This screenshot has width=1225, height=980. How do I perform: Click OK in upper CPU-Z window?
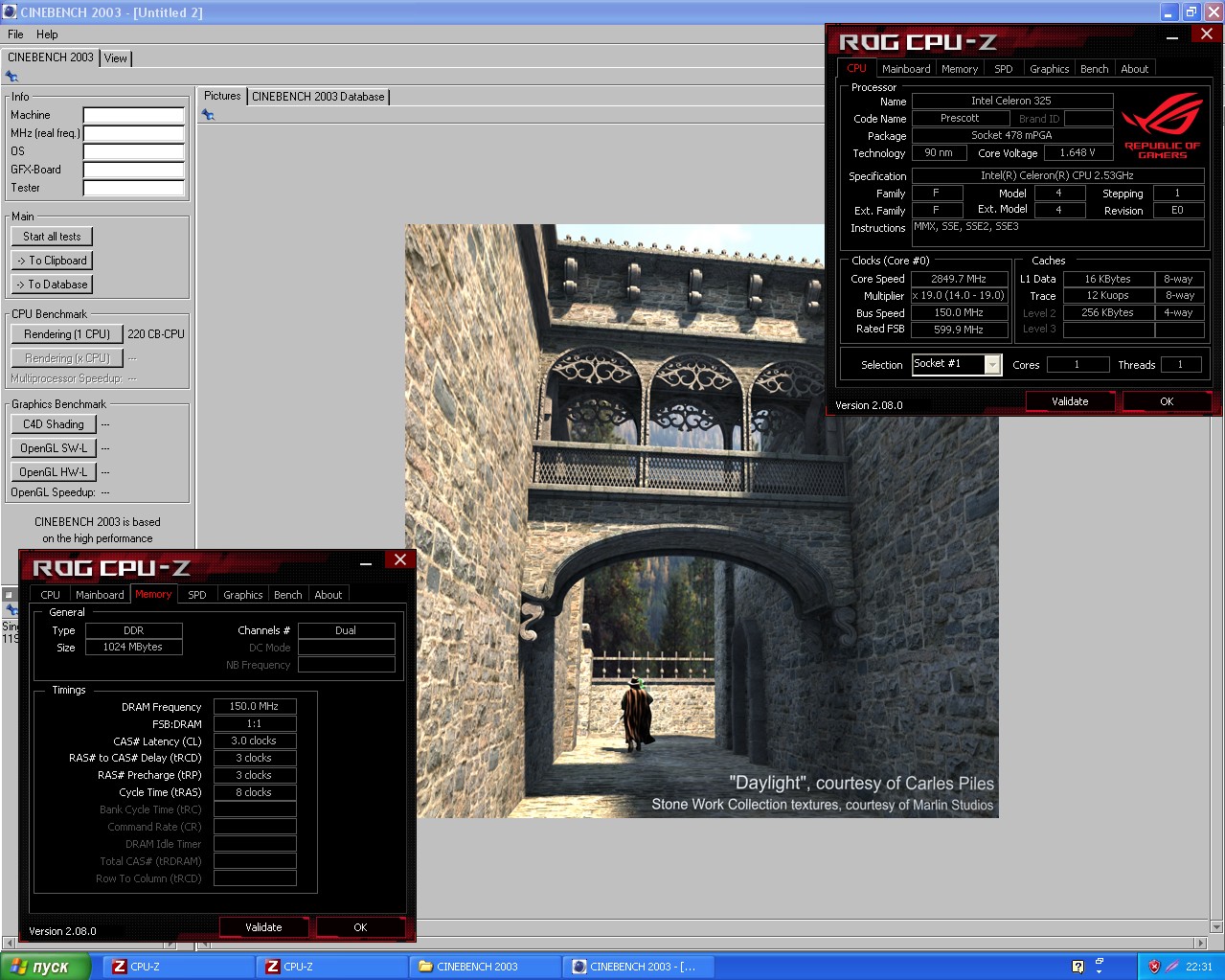tap(1167, 401)
